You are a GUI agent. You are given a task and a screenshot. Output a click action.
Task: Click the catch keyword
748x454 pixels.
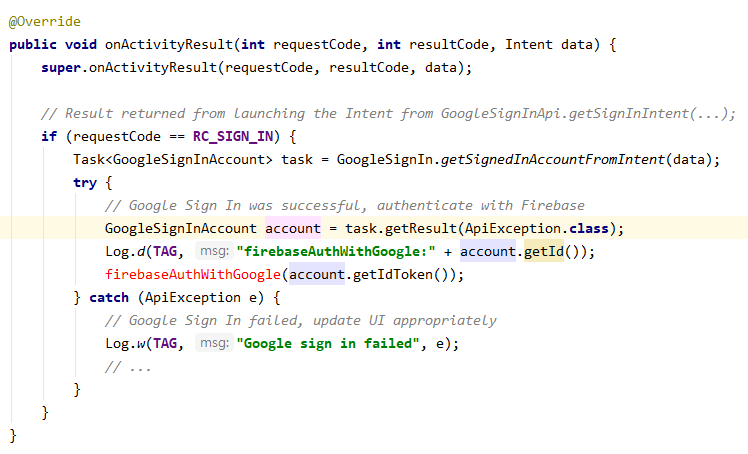click(x=109, y=298)
